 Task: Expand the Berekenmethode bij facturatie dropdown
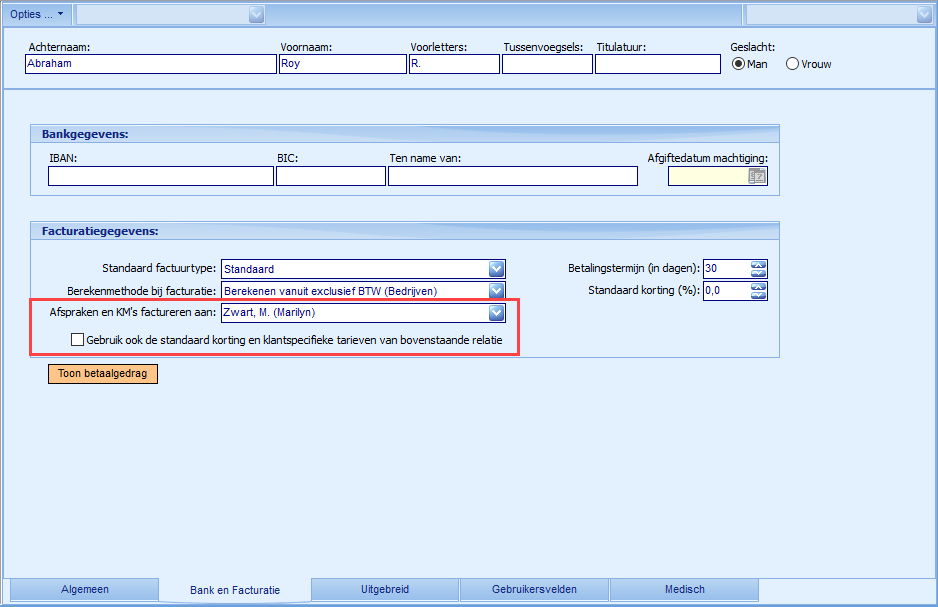496,291
